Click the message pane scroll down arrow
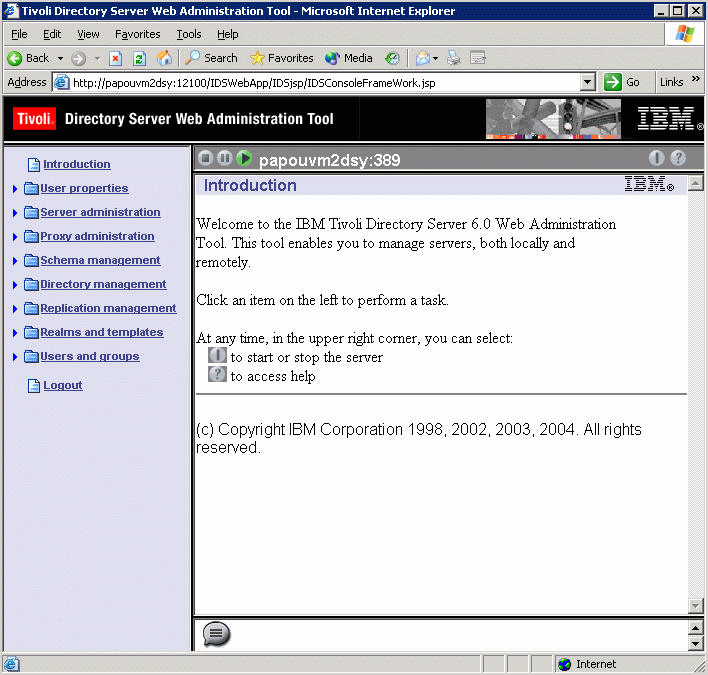The image size is (708, 675). [x=695, y=644]
